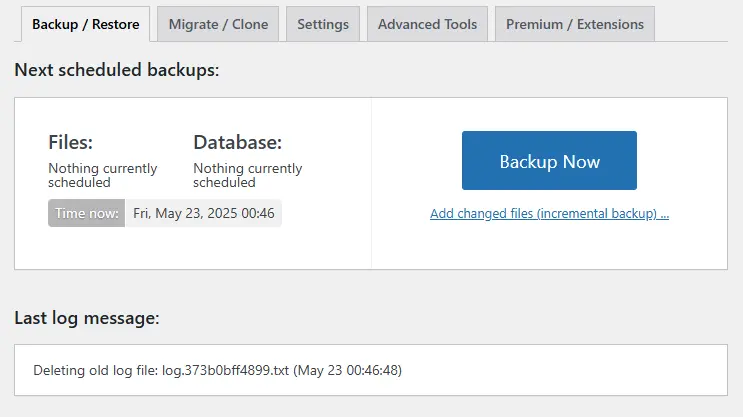Click empty space in the last log message box
The height and width of the screenshot is (417, 743).
[x=564, y=370]
